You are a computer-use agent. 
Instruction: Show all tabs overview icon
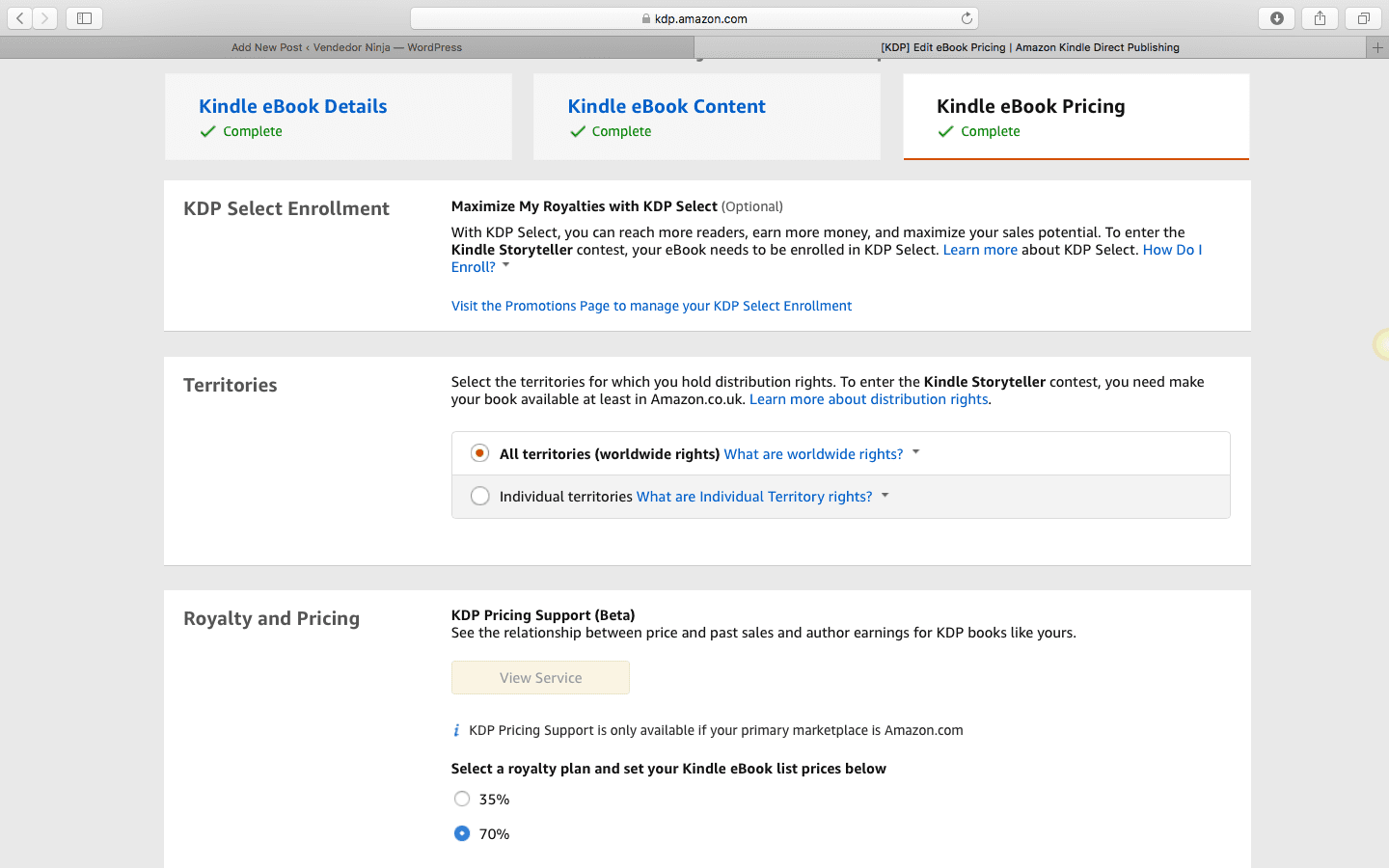[1363, 18]
